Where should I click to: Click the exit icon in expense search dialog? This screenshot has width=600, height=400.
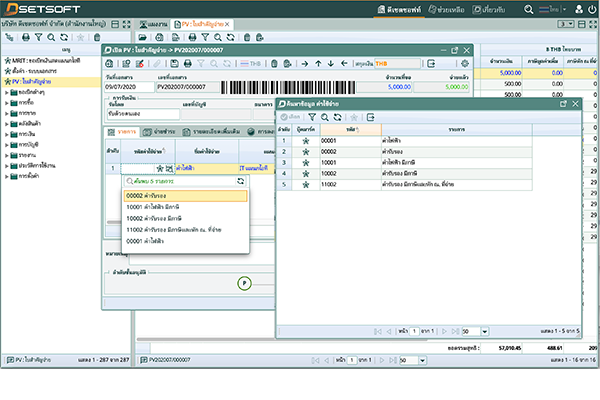(x=370, y=117)
